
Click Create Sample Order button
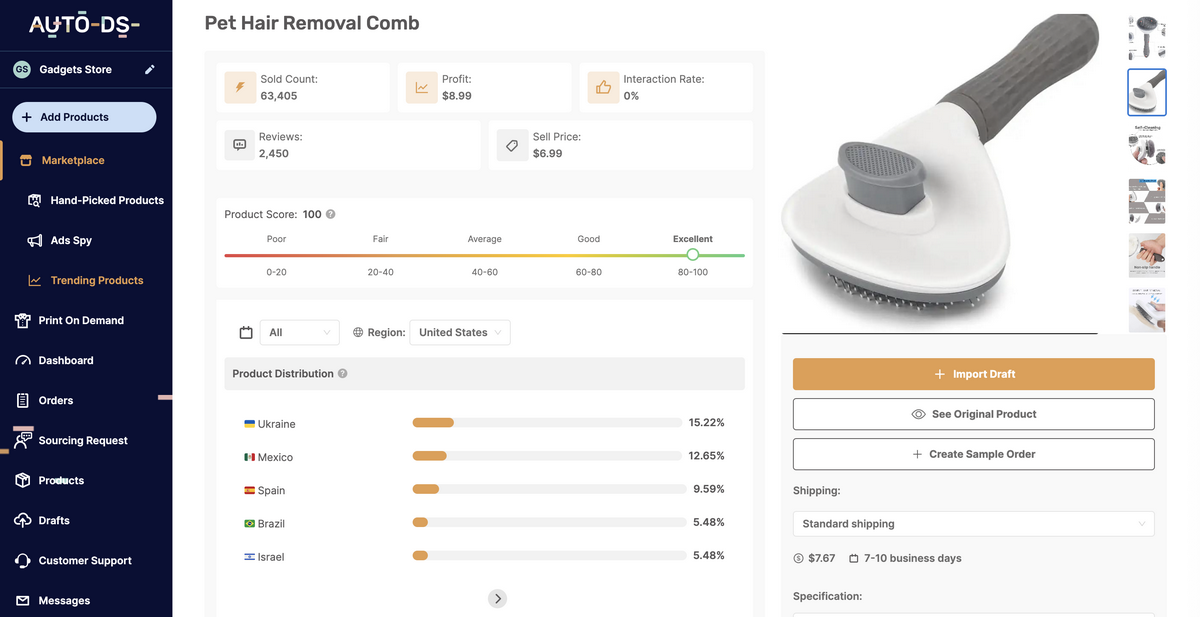tap(973, 454)
